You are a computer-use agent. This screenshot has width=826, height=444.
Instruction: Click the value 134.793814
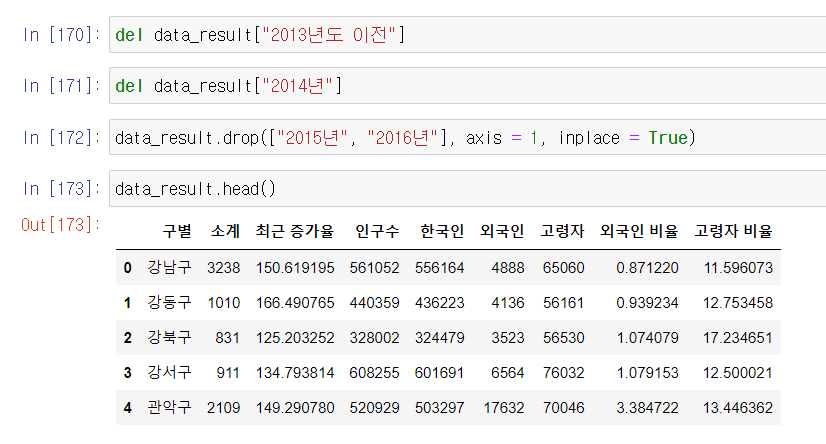coord(295,373)
